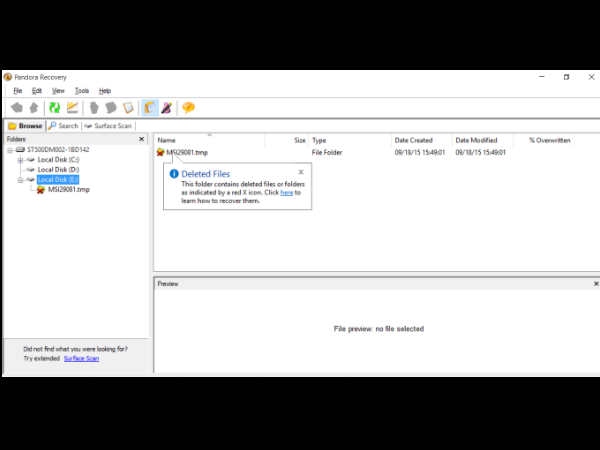The image size is (600, 450).
Task: Maximize the Pandora Recovery window
Action: pyautogui.click(x=567, y=77)
